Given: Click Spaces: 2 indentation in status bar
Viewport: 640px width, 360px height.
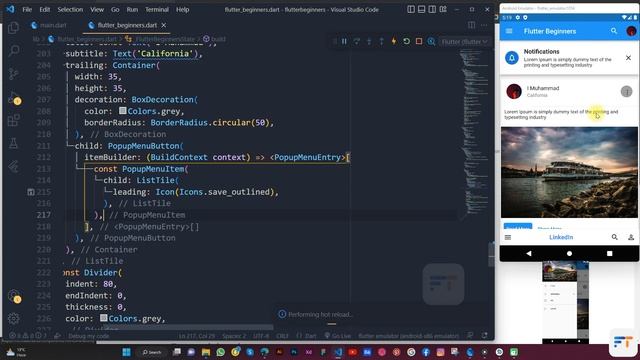Looking at the screenshot, I should 234,336.
